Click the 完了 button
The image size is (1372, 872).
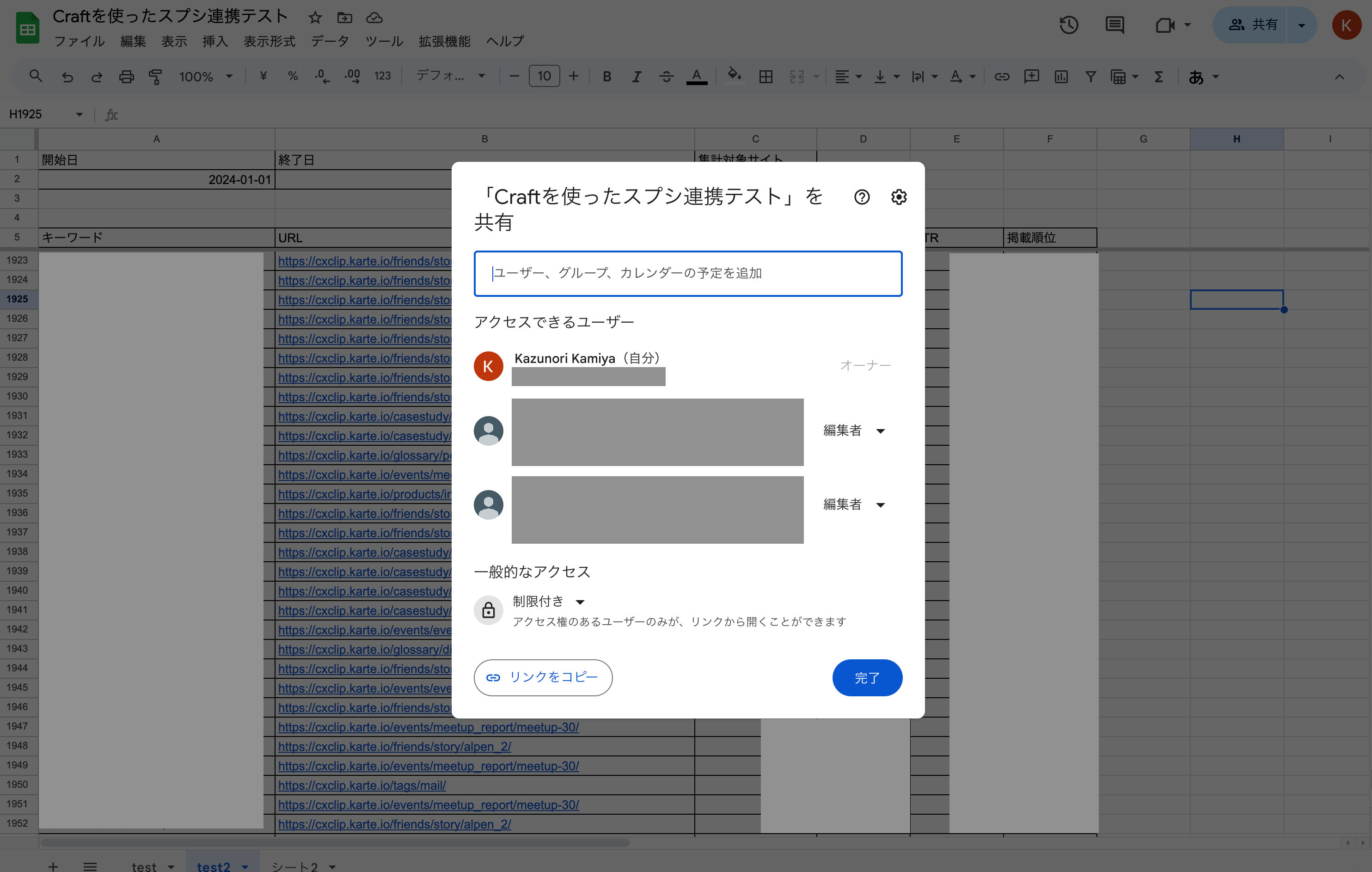pyautogui.click(x=867, y=678)
